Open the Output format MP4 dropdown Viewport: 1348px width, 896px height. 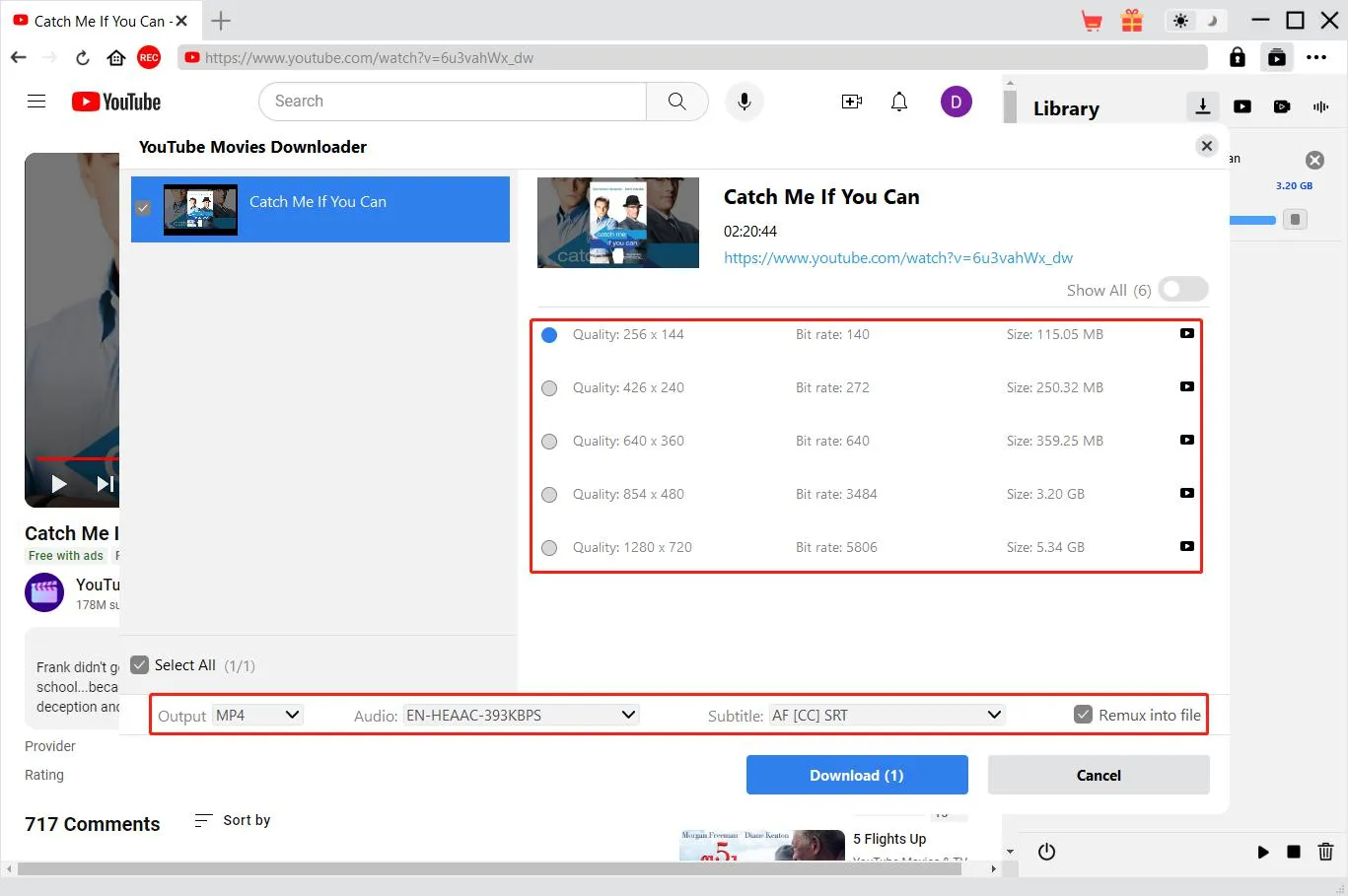[x=258, y=716]
